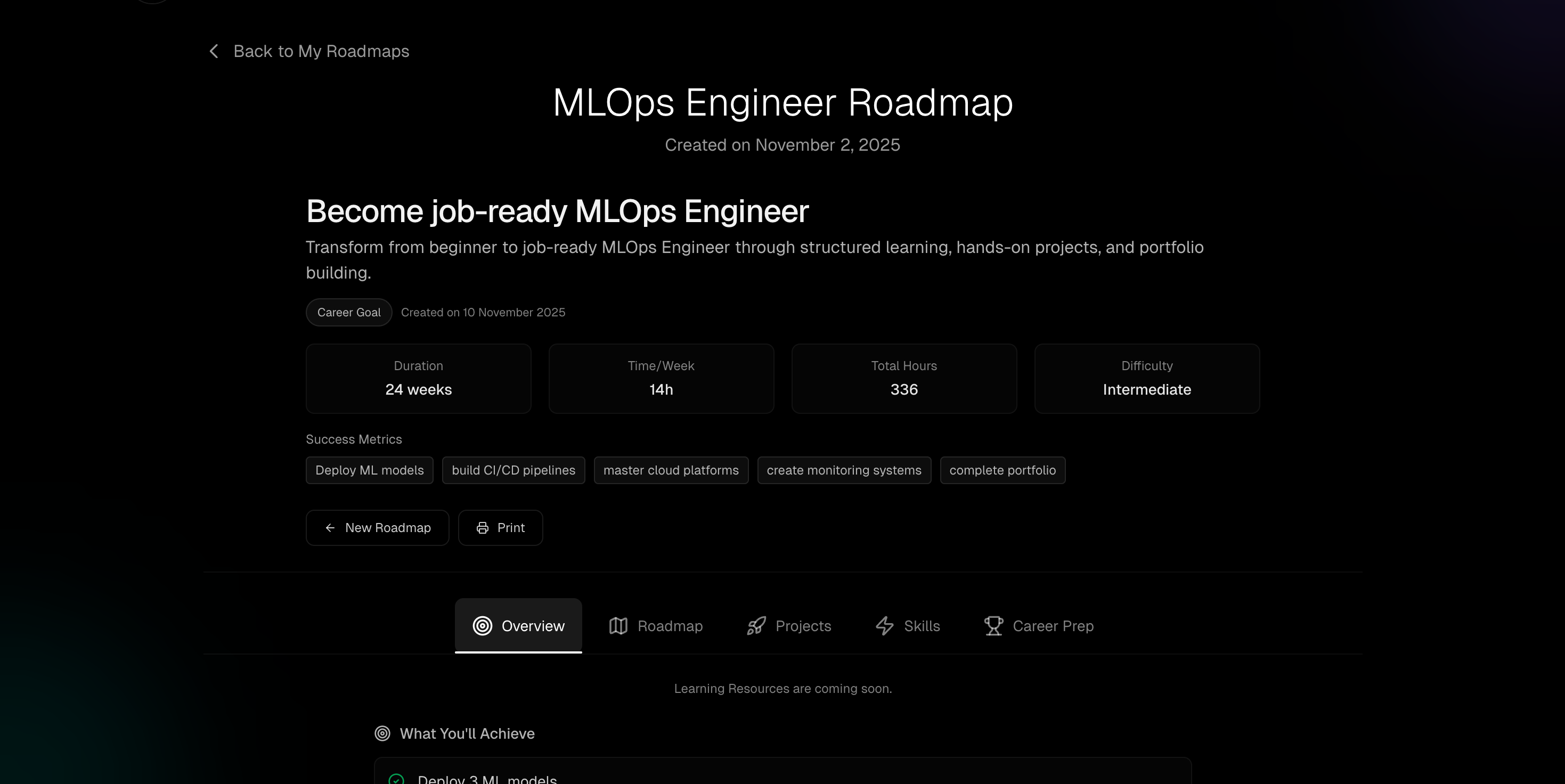Click the printer icon
Screen dimensions: 1565x784
click(483, 528)
